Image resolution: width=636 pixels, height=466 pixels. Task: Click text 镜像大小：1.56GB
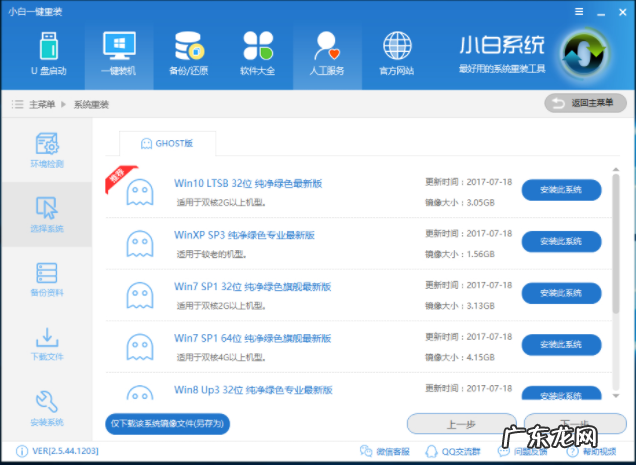(x=460, y=254)
